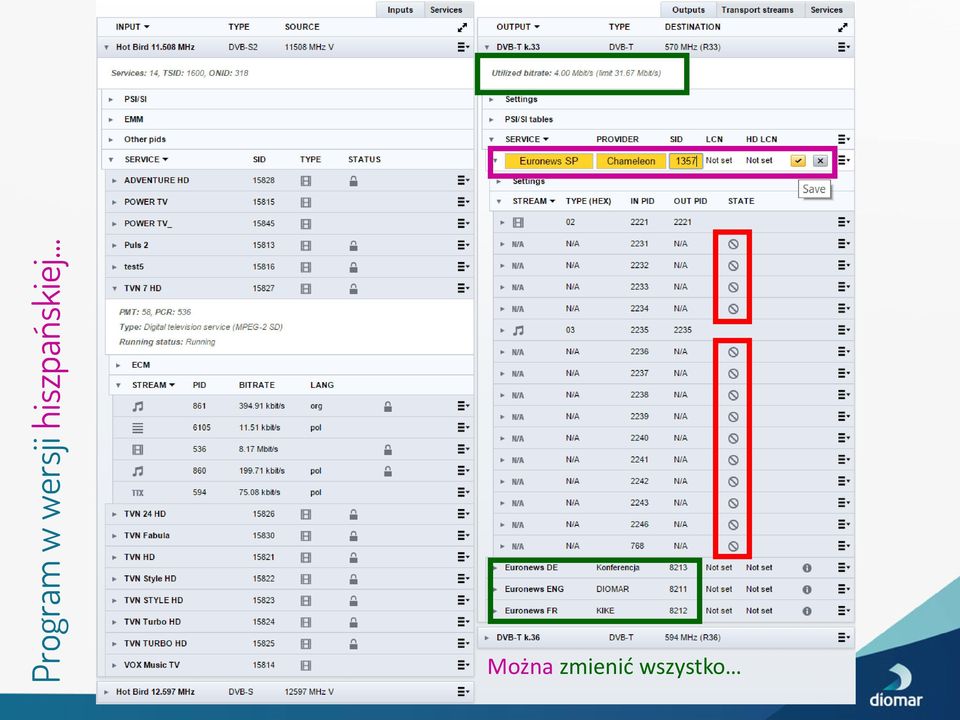This screenshot has height=720, width=960.
Task: Open menu for DVB-T k.33 output
Action: click(843, 47)
